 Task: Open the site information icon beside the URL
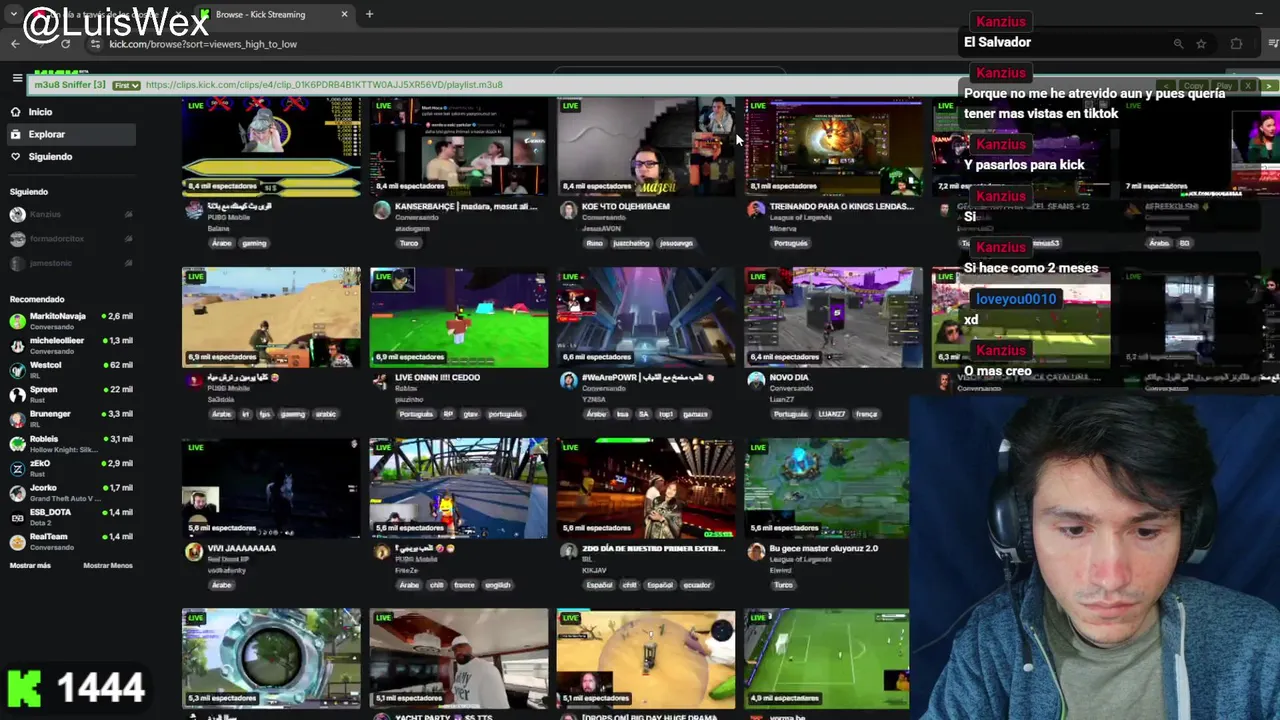pos(95,44)
